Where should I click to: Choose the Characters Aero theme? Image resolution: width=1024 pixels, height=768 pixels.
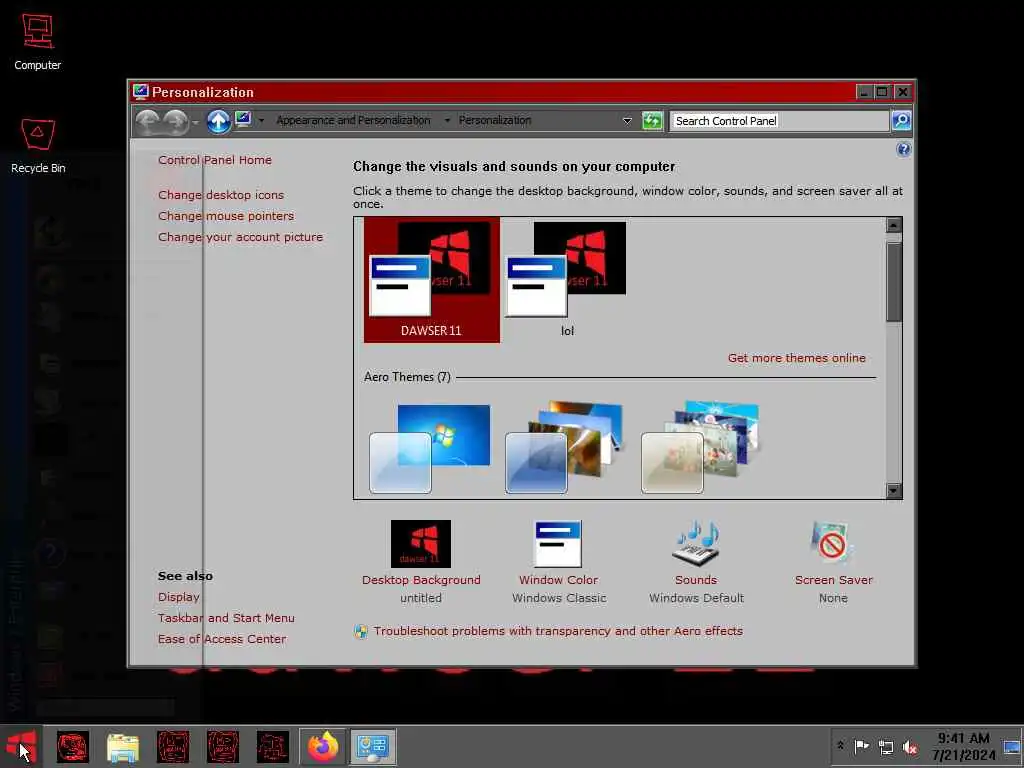[701, 448]
